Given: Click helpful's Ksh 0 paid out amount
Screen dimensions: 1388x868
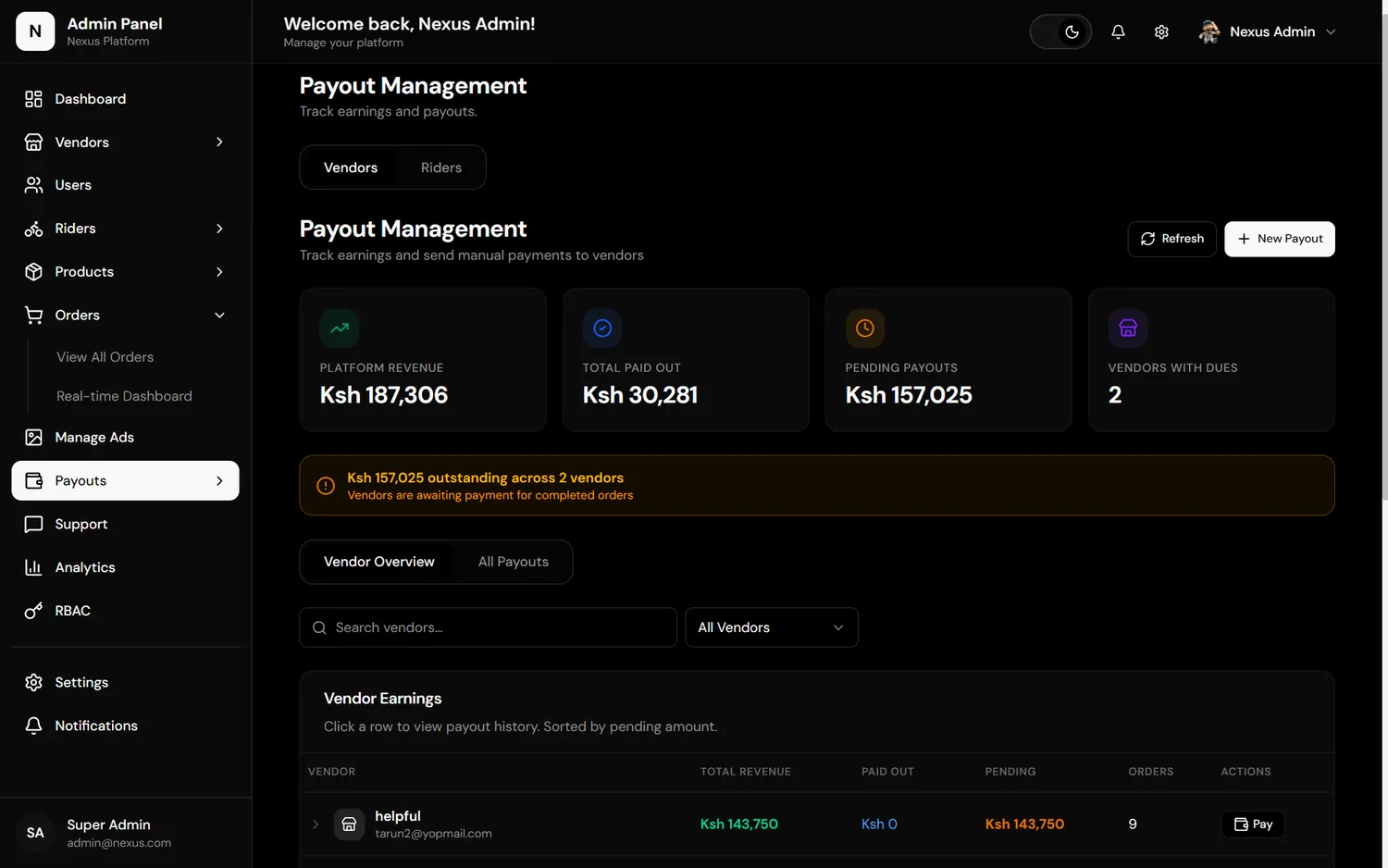Looking at the screenshot, I should [x=879, y=824].
